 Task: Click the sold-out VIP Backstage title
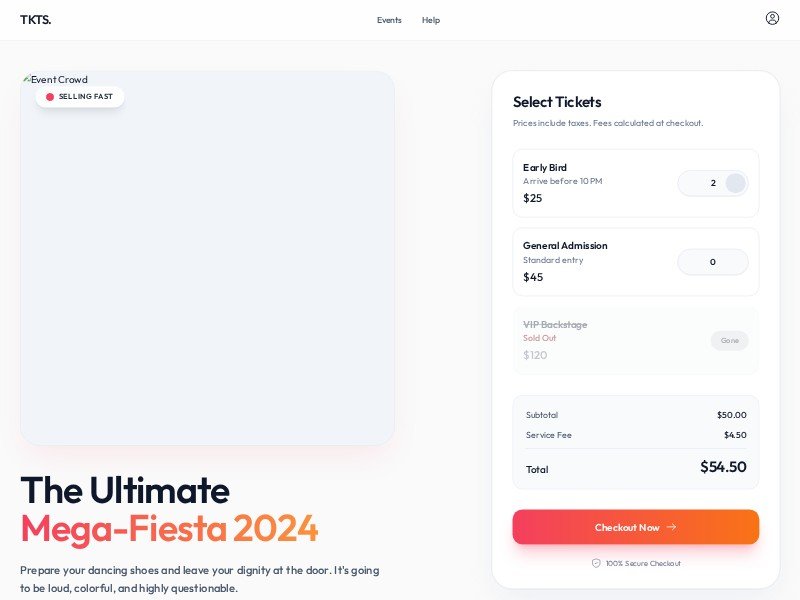point(555,324)
